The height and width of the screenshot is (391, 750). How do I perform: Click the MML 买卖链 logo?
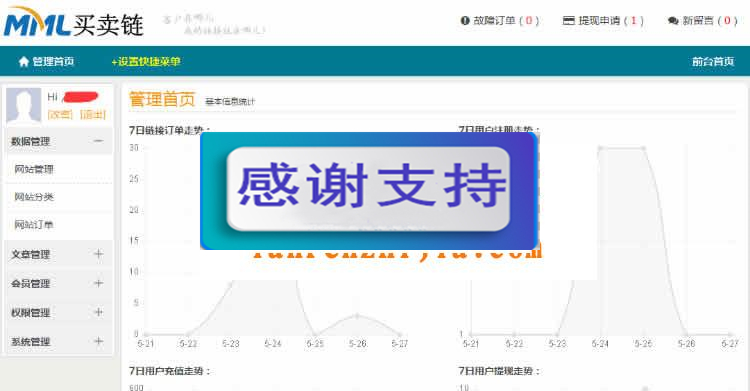(x=74, y=22)
